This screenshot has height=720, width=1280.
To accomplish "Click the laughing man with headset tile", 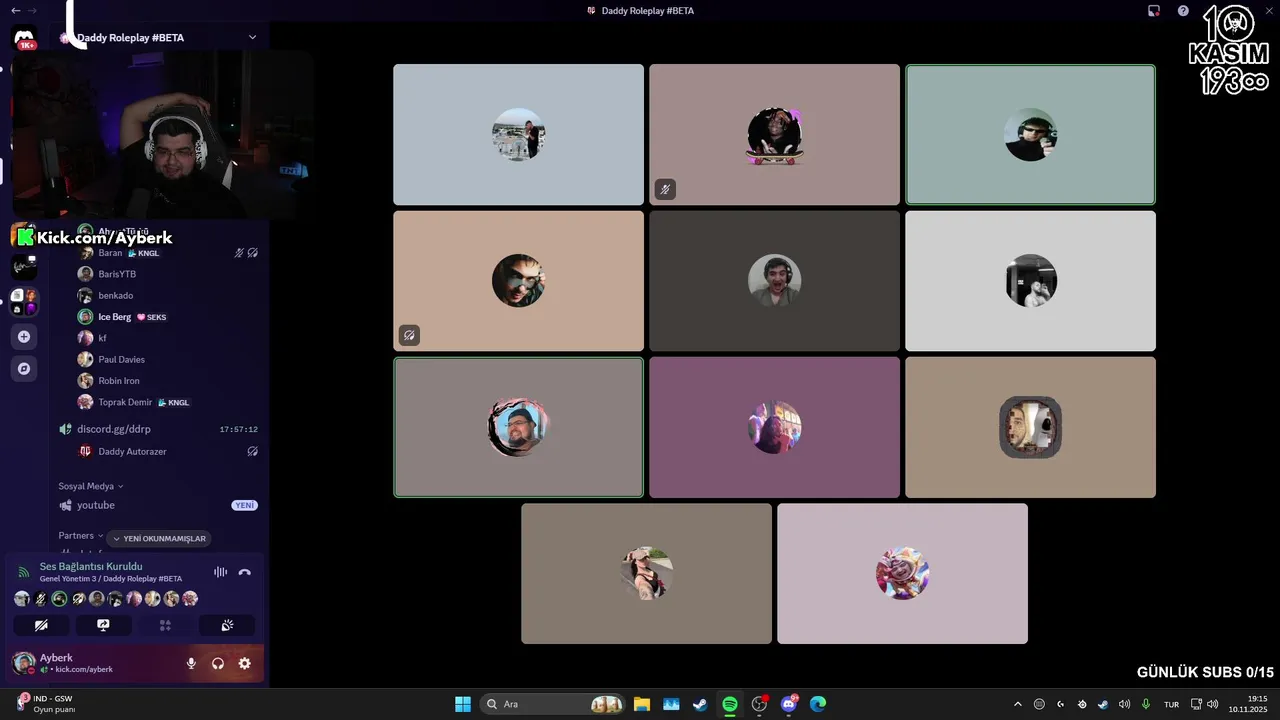I will click(x=774, y=281).
